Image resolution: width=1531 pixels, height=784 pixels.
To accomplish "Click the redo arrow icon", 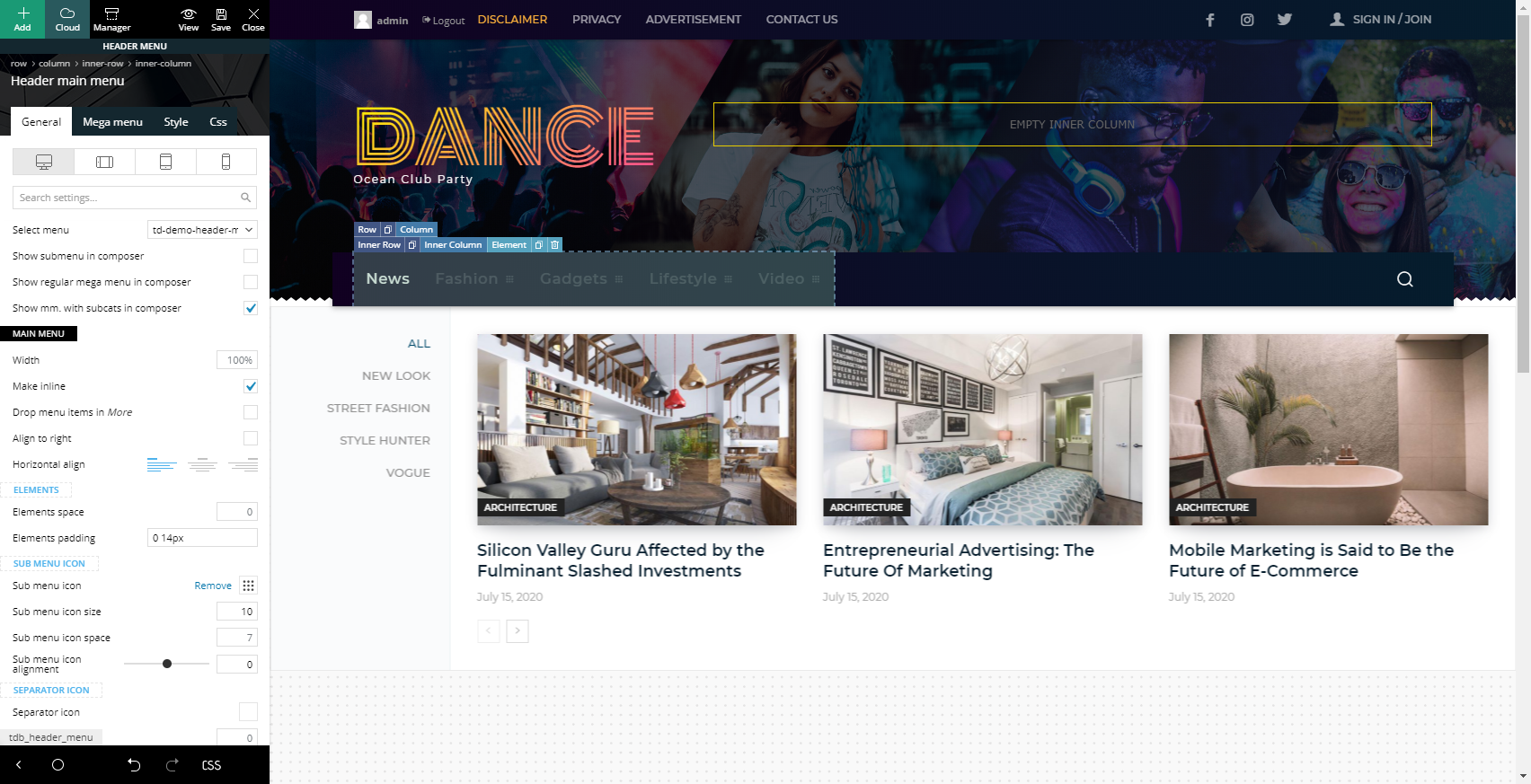I will tap(173, 765).
